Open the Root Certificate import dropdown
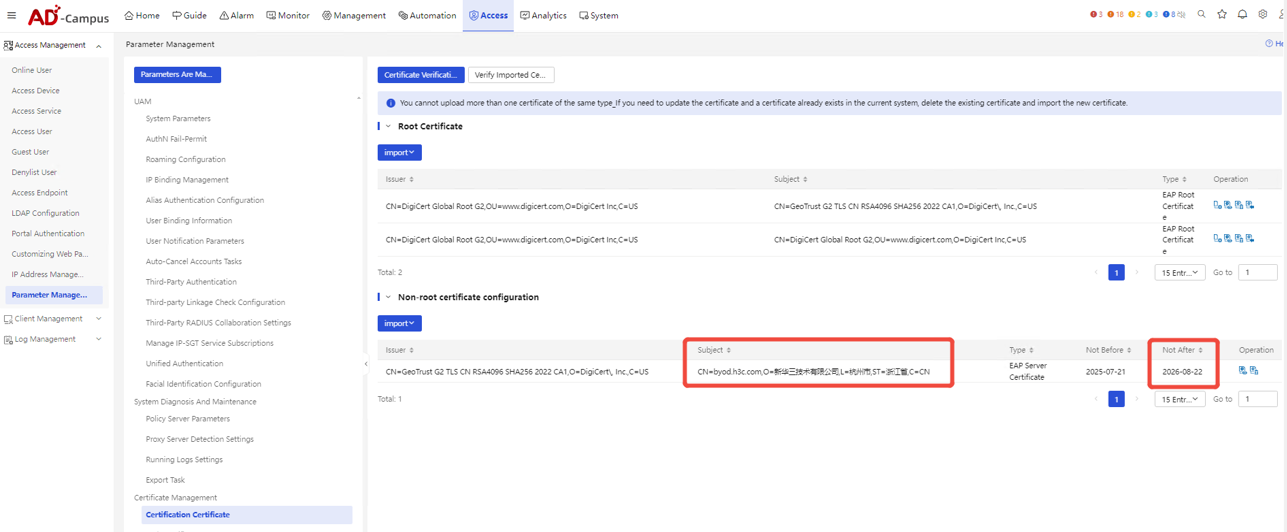Screen dimensions: 1287x532 [x=399, y=153]
